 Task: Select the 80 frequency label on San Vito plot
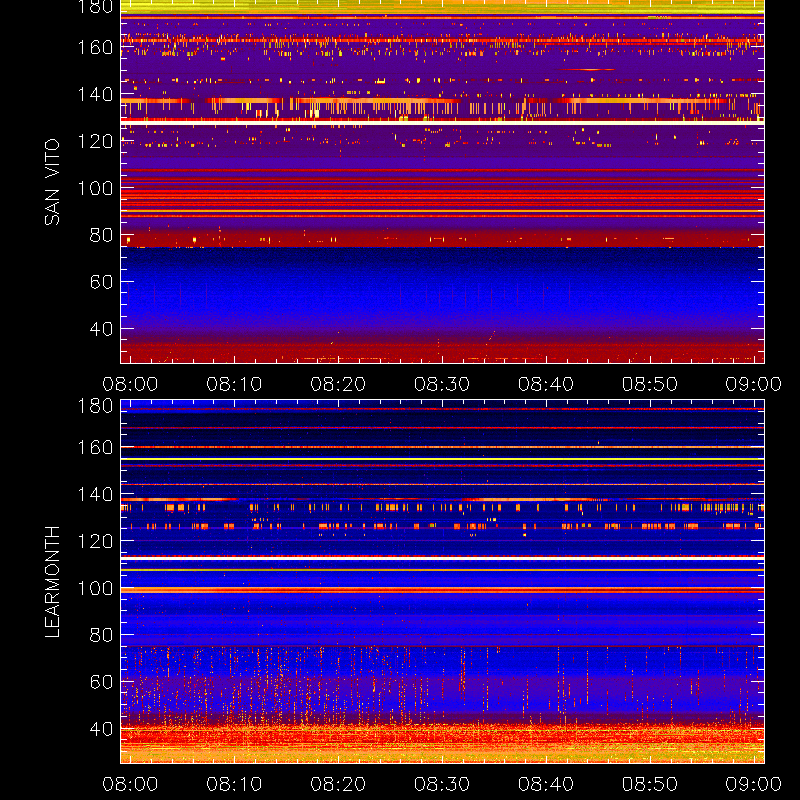[101, 235]
